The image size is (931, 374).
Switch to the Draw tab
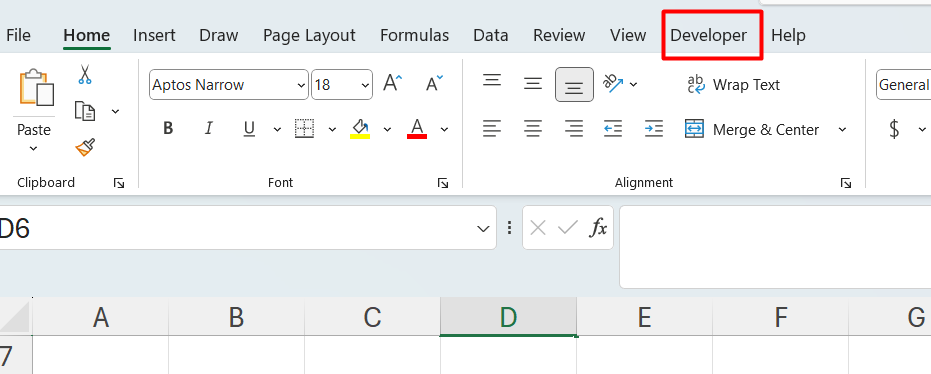pos(218,35)
